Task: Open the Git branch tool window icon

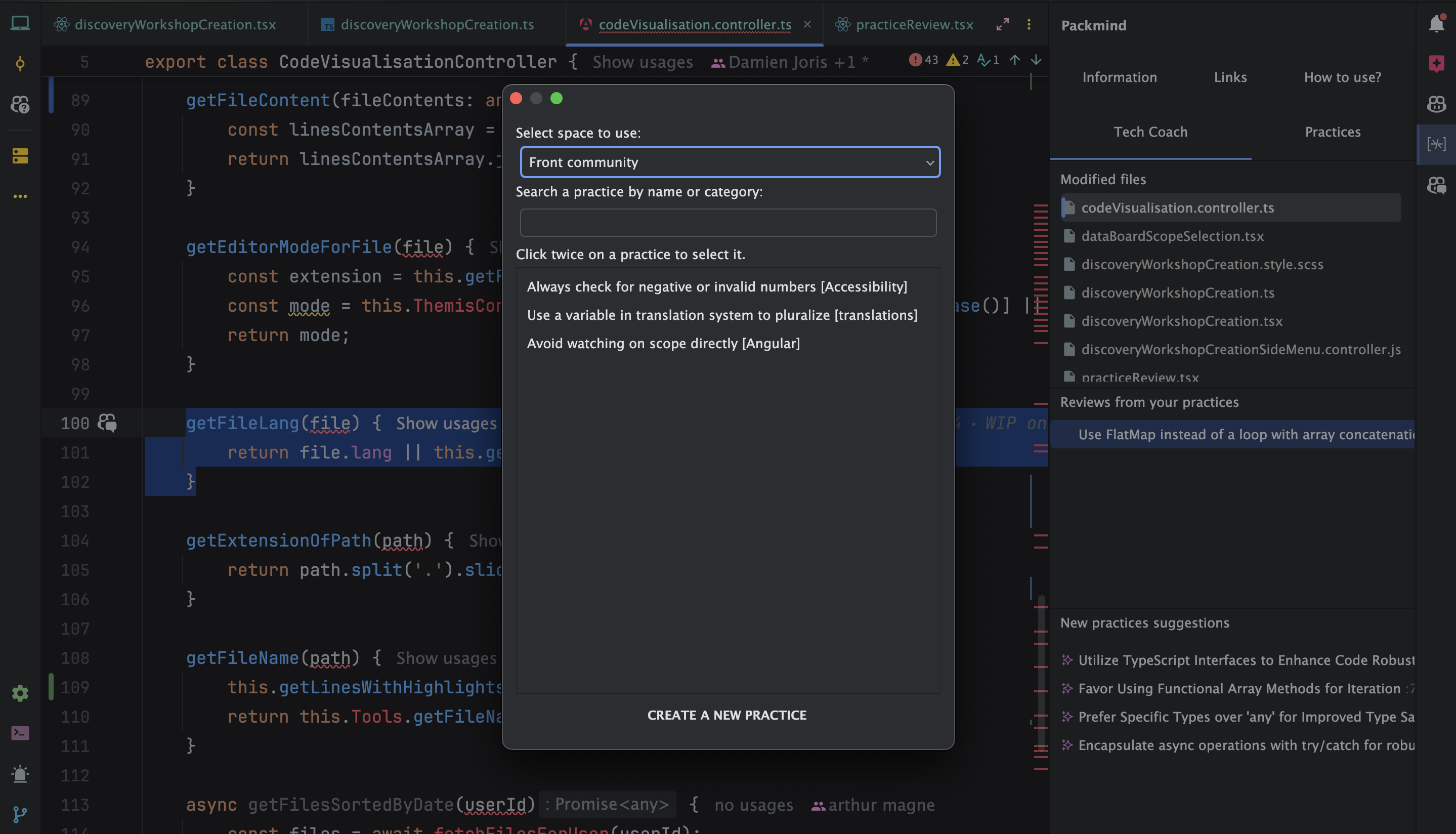Action: (20, 814)
